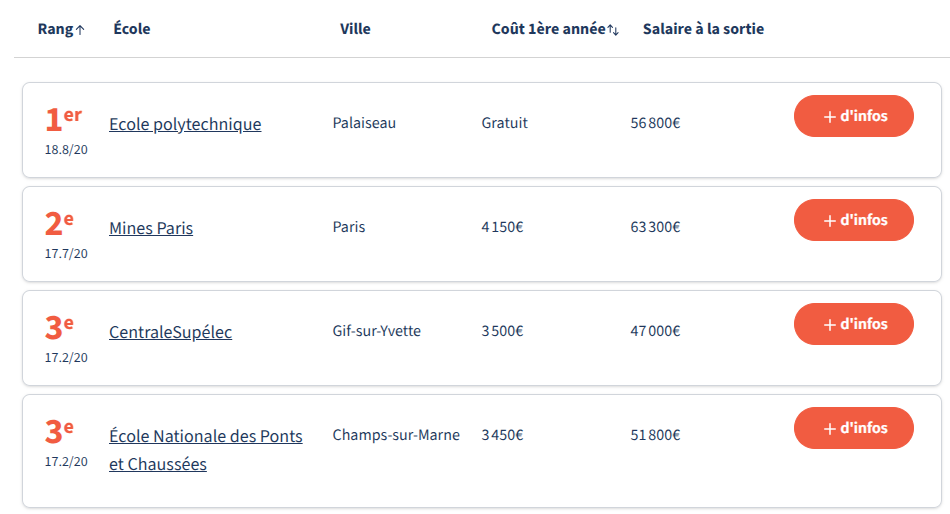The width and height of the screenshot is (950, 514).
Task: Click the 2e rank badge
Action: (60, 224)
